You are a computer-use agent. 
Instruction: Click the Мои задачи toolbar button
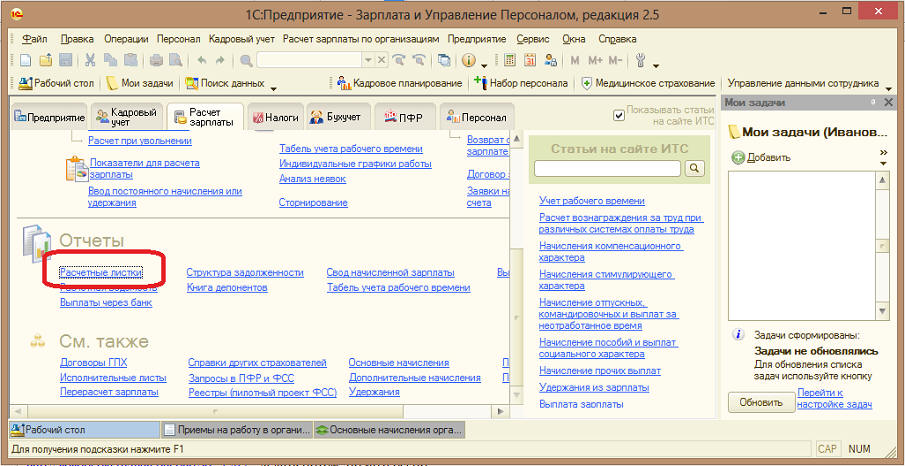(140, 83)
